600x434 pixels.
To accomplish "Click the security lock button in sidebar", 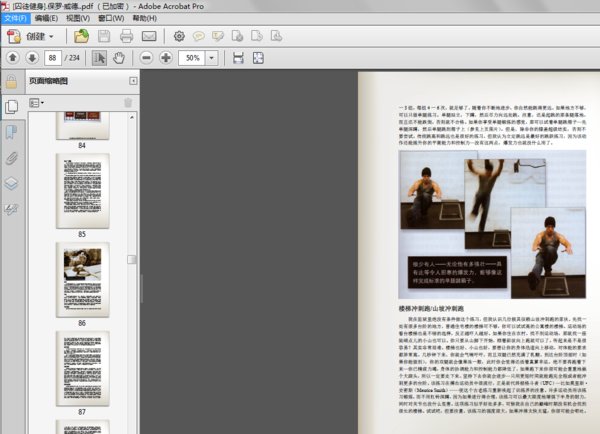I will (x=11, y=81).
